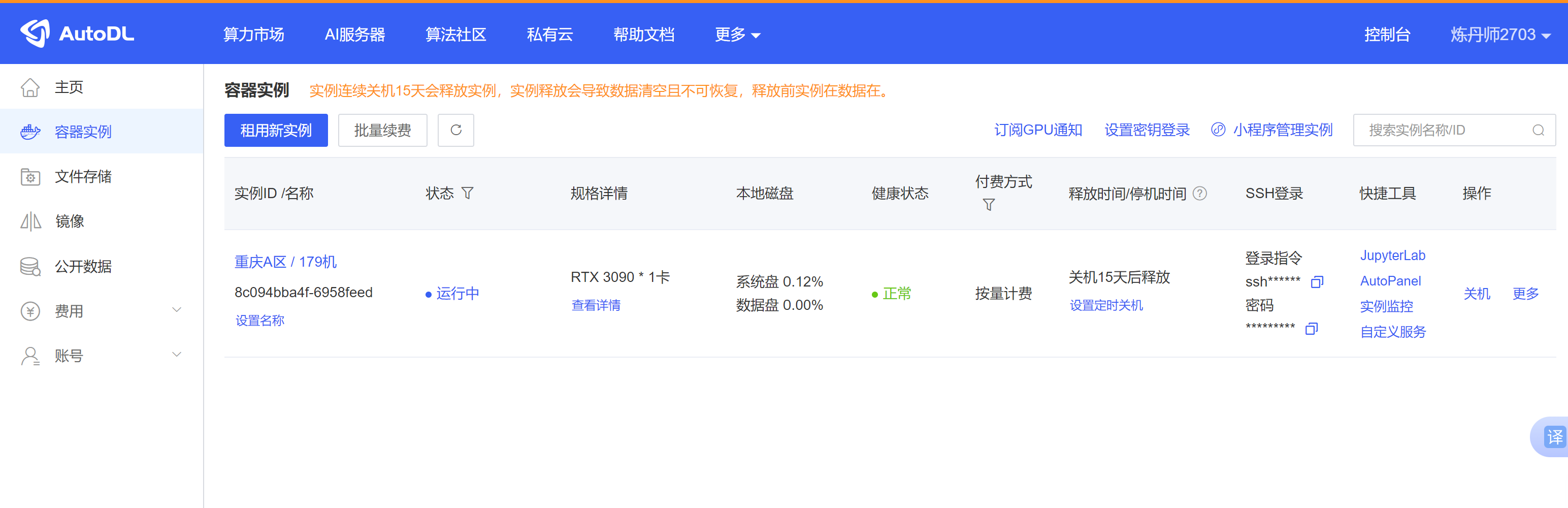Click 关机 to shut down instance
The image size is (1568, 508).
pyautogui.click(x=1477, y=294)
